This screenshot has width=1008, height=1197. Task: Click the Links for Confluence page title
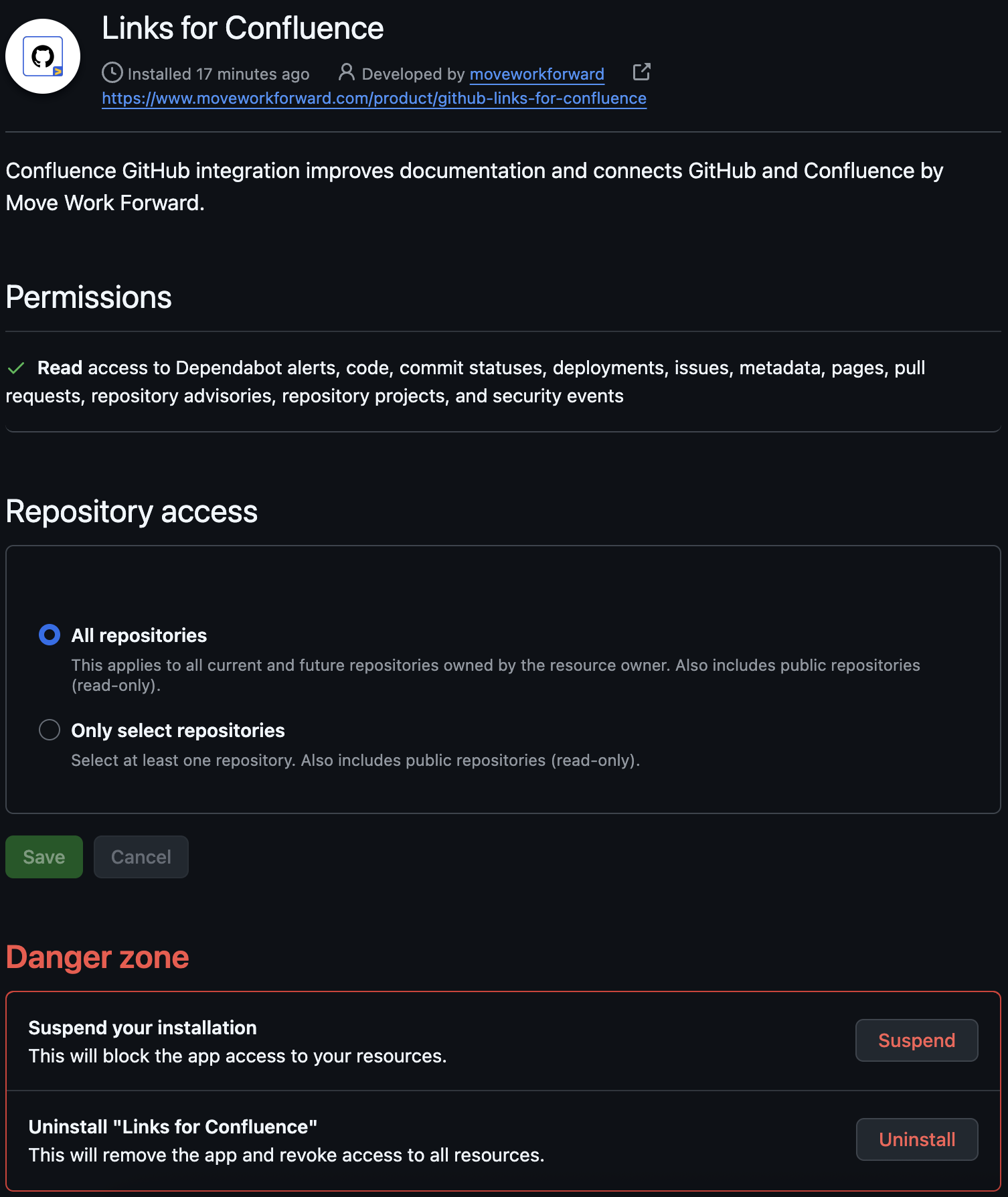243,28
